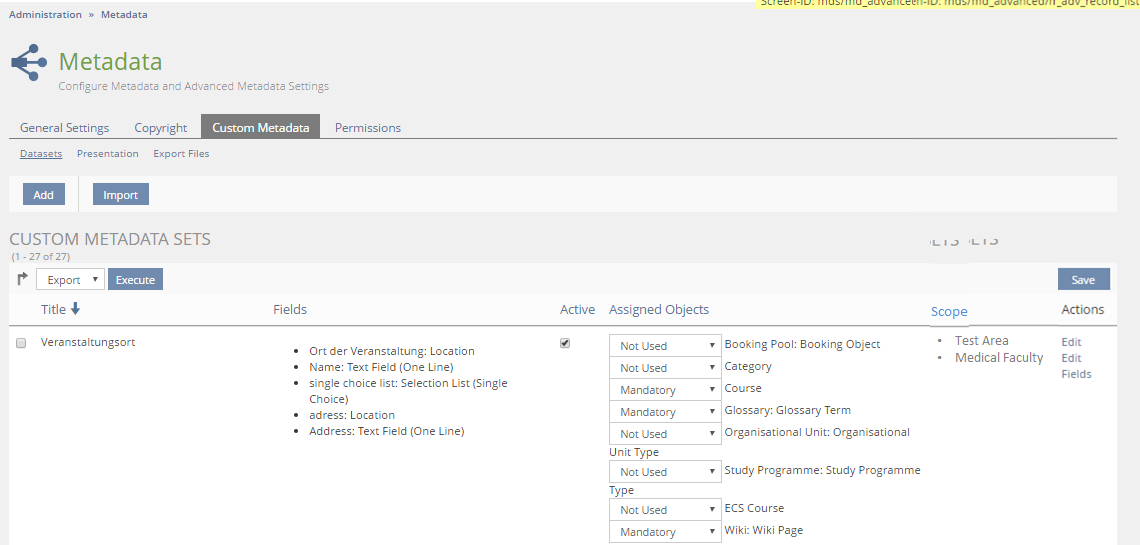
Task: Save the custom metadata sets
Action: pyautogui.click(x=1083, y=280)
